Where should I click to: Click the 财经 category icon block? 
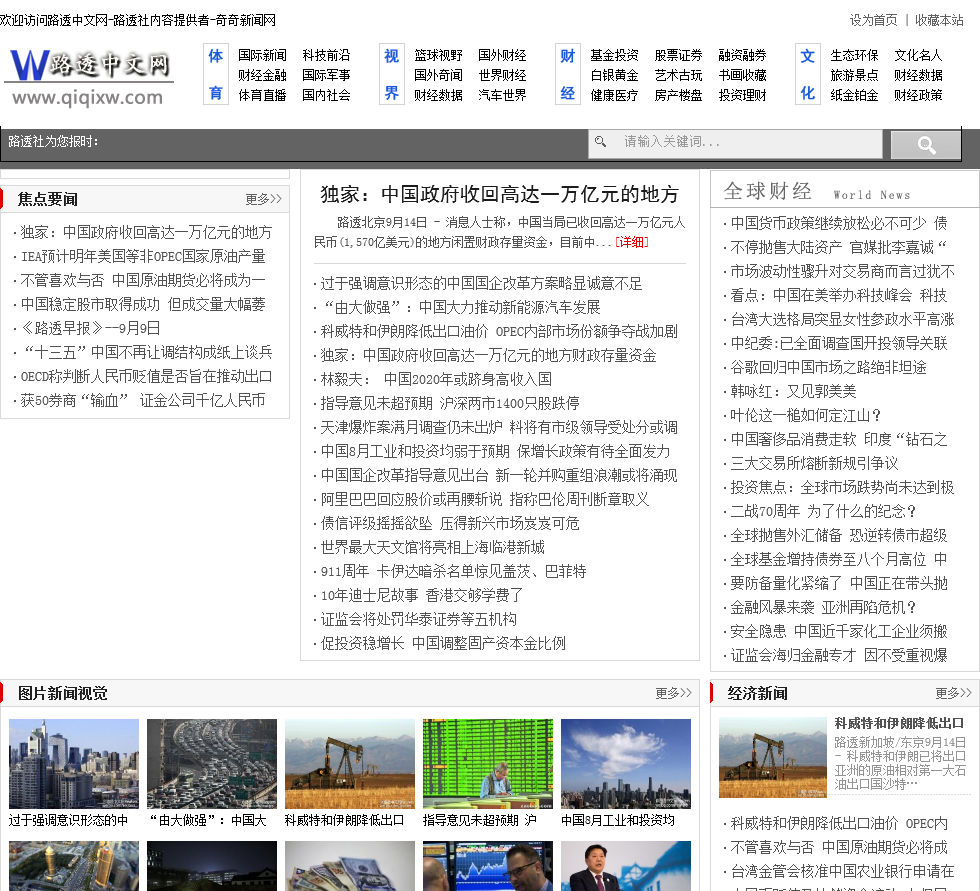(568, 74)
